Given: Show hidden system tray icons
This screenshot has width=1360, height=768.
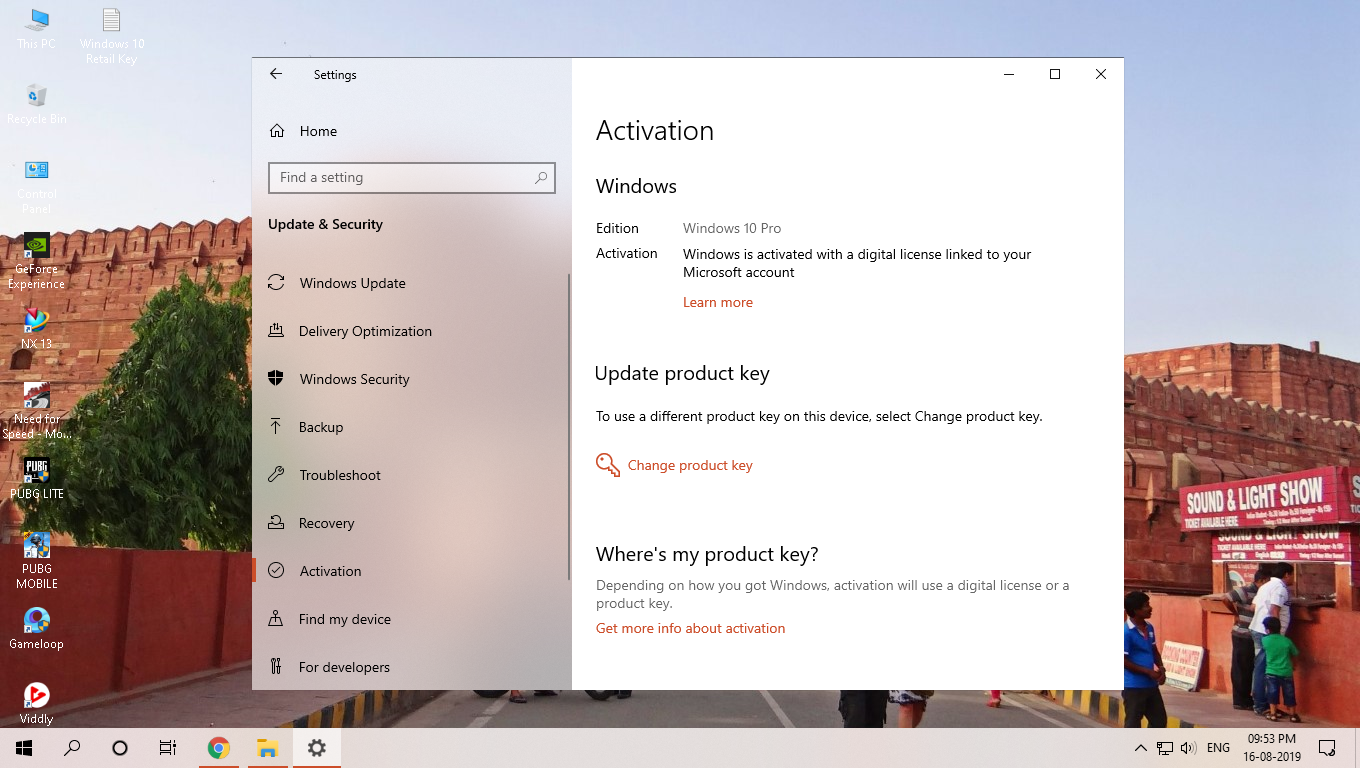Looking at the screenshot, I should 1141,748.
